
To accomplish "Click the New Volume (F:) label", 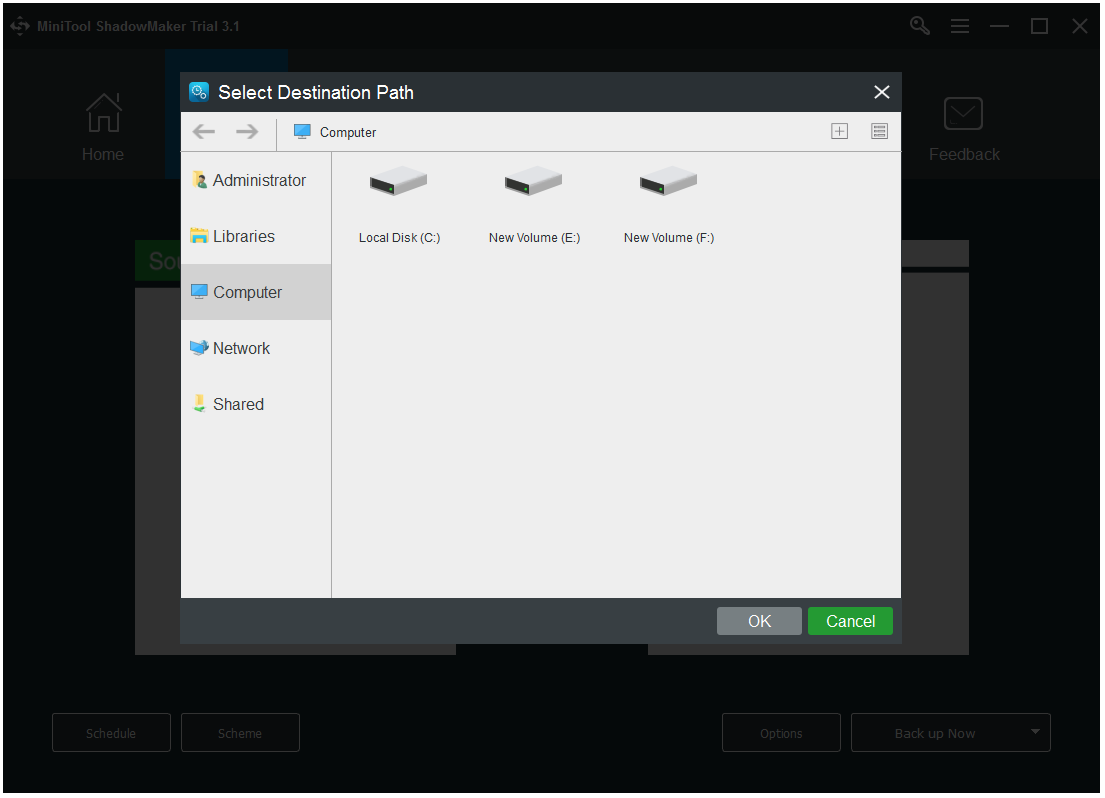I will (x=669, y=238).
